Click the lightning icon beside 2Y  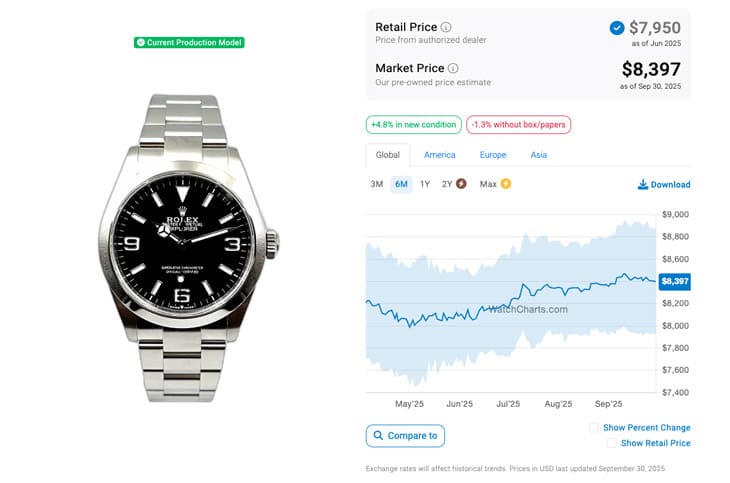tap(461, 184)
